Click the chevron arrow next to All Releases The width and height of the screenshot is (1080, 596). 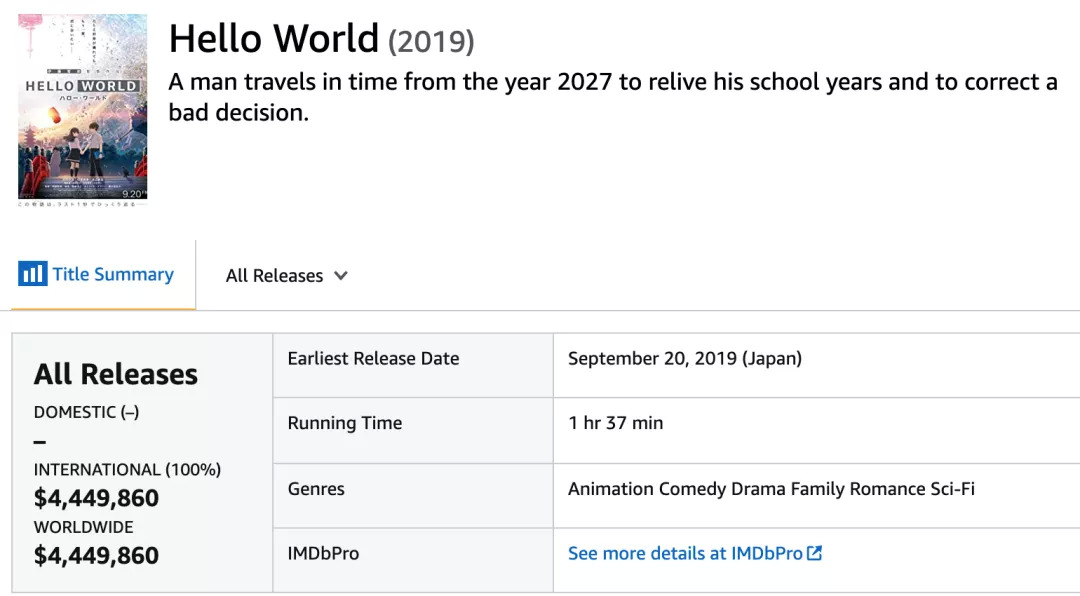(341, 276)
